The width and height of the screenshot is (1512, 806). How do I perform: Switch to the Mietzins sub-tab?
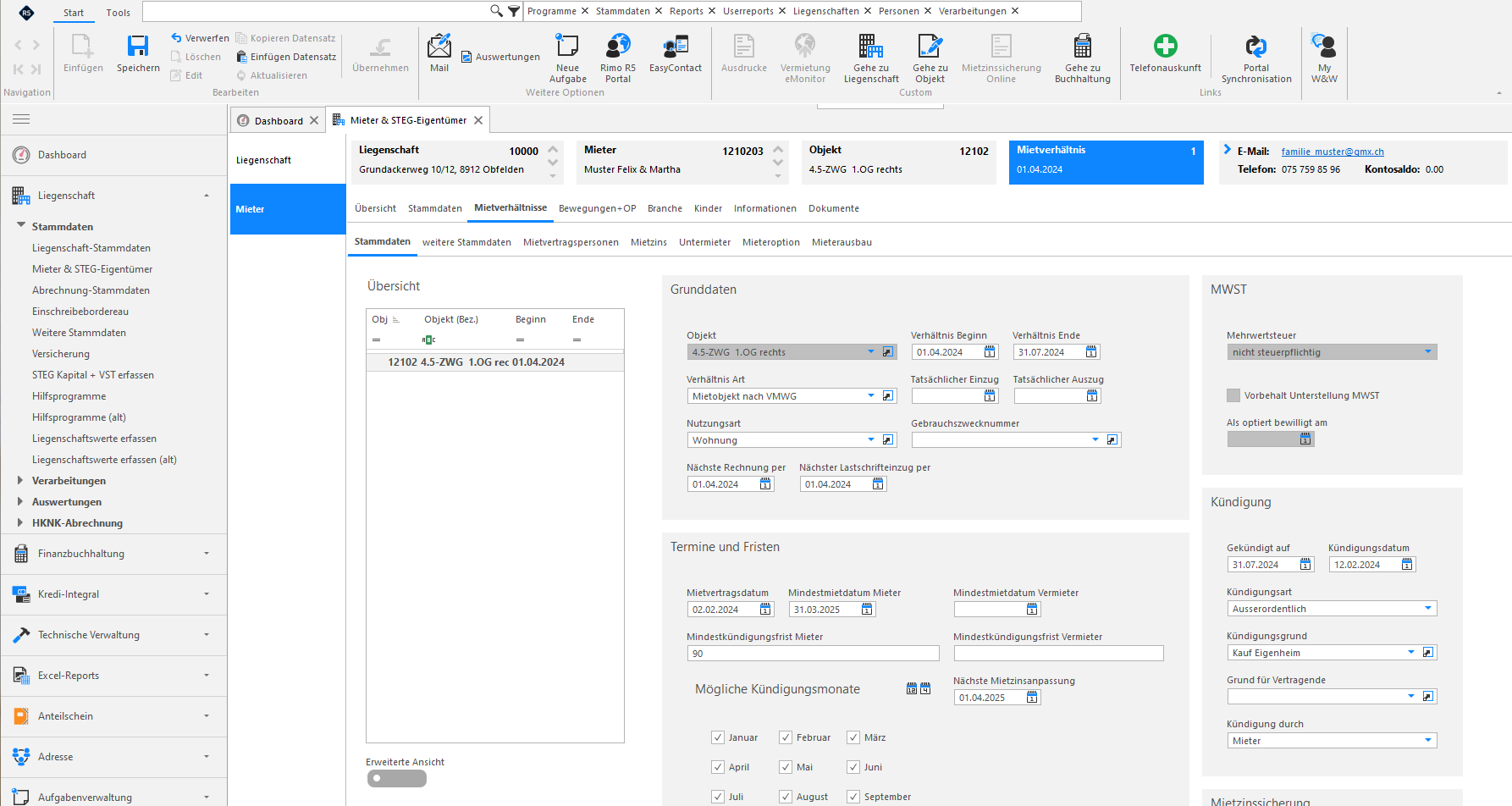(648, 242)
